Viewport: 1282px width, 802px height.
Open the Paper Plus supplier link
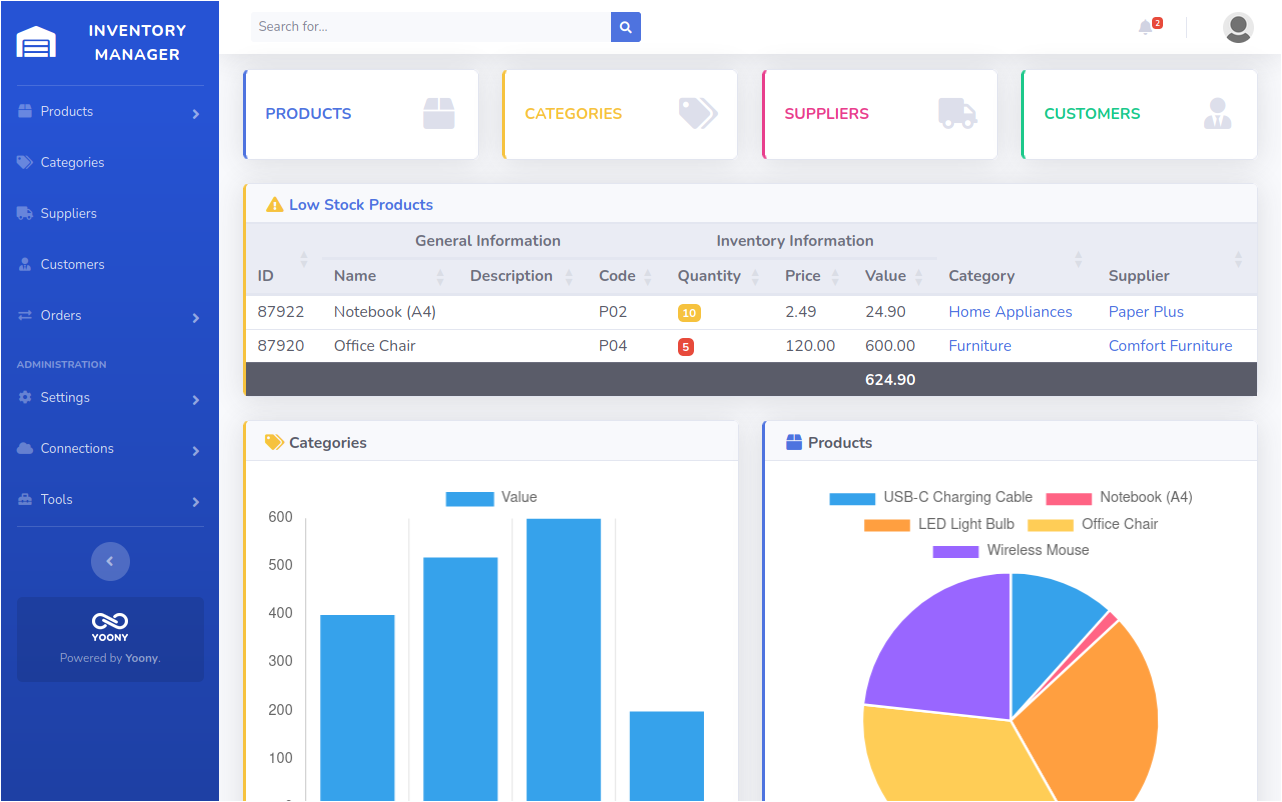point(1146,312)
